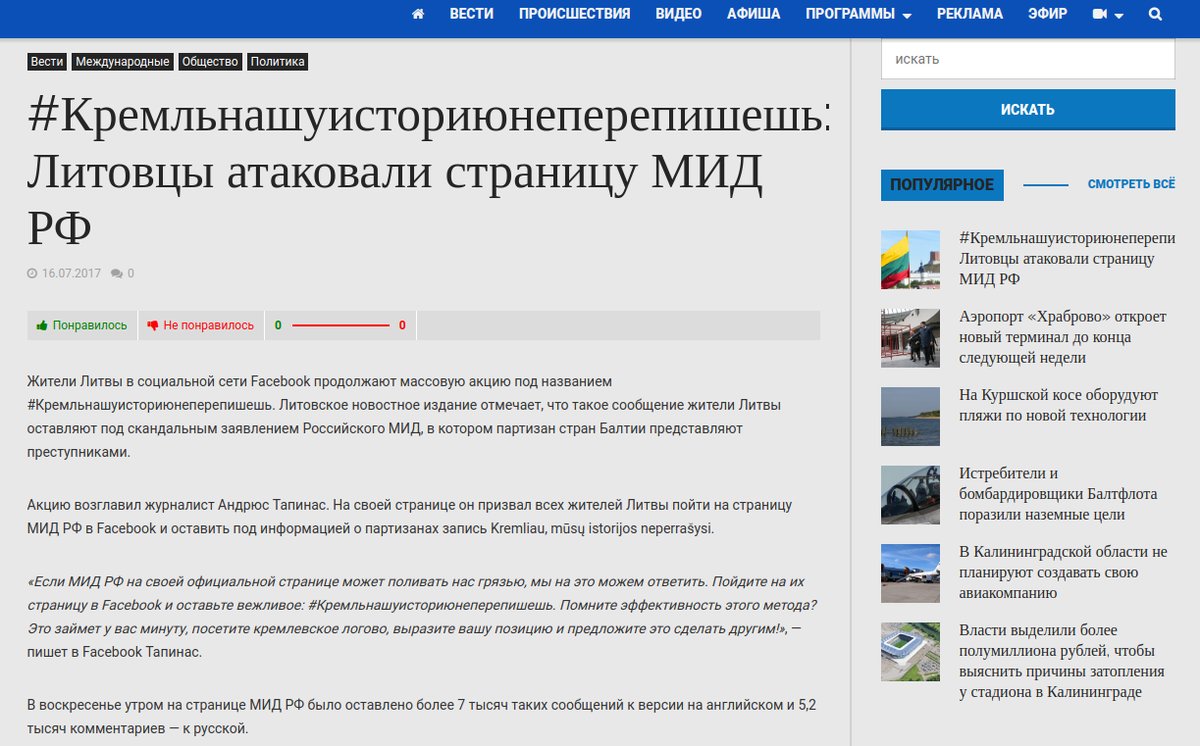Open popular article about Литовцы атаковали МИД
1200x746 pixels.
point(1067,259)
